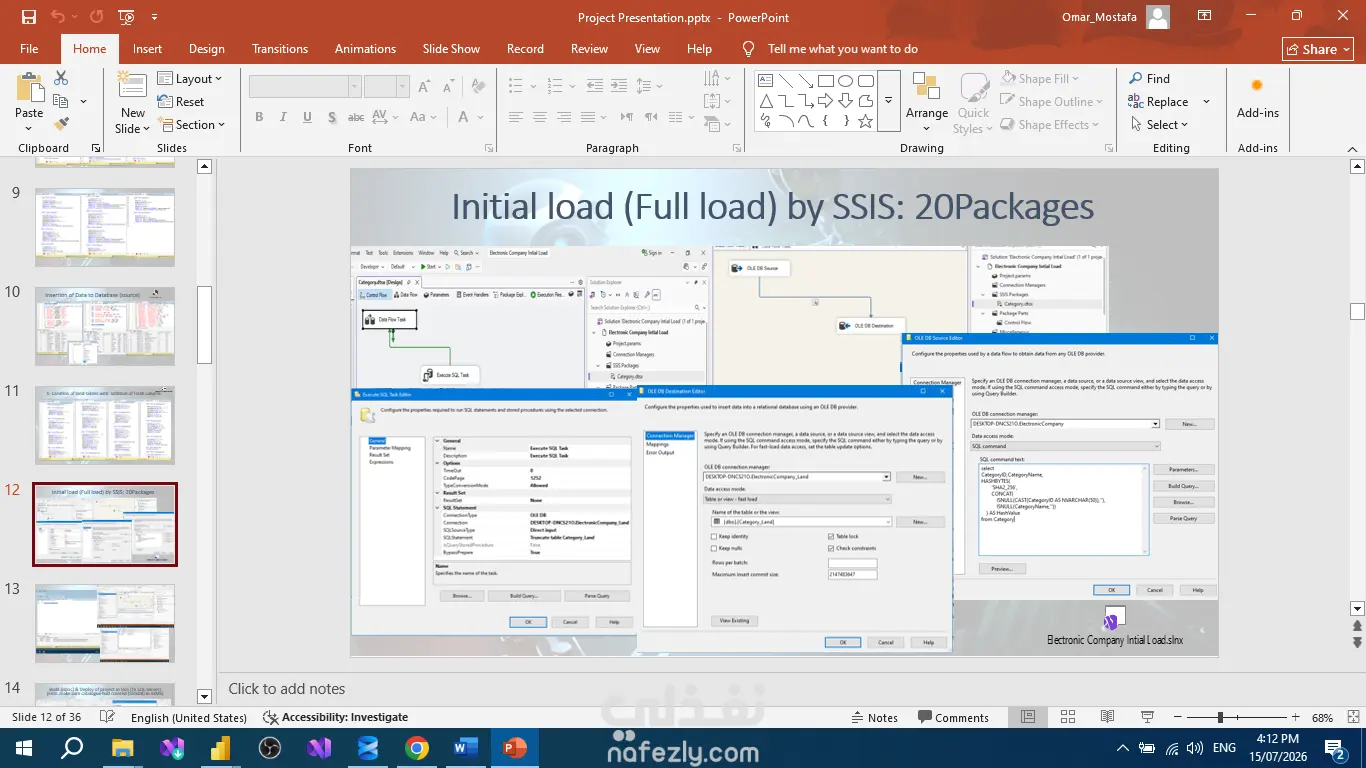
Task: Collapse the ribbon with the chevron
Action: [1353, 148]
